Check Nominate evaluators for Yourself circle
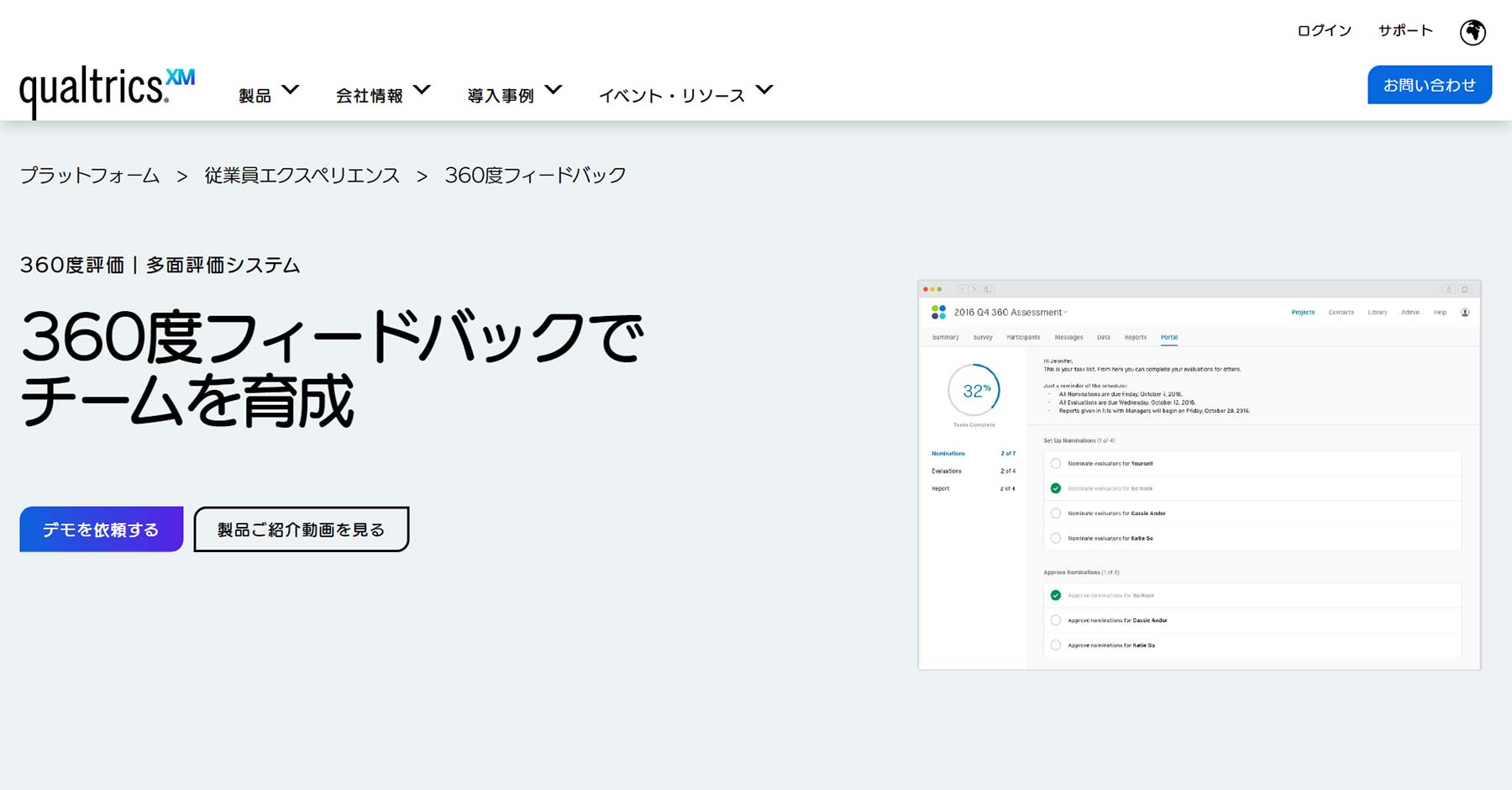The height and width of the screenshot is (790, 1512). click(1056, 464)
